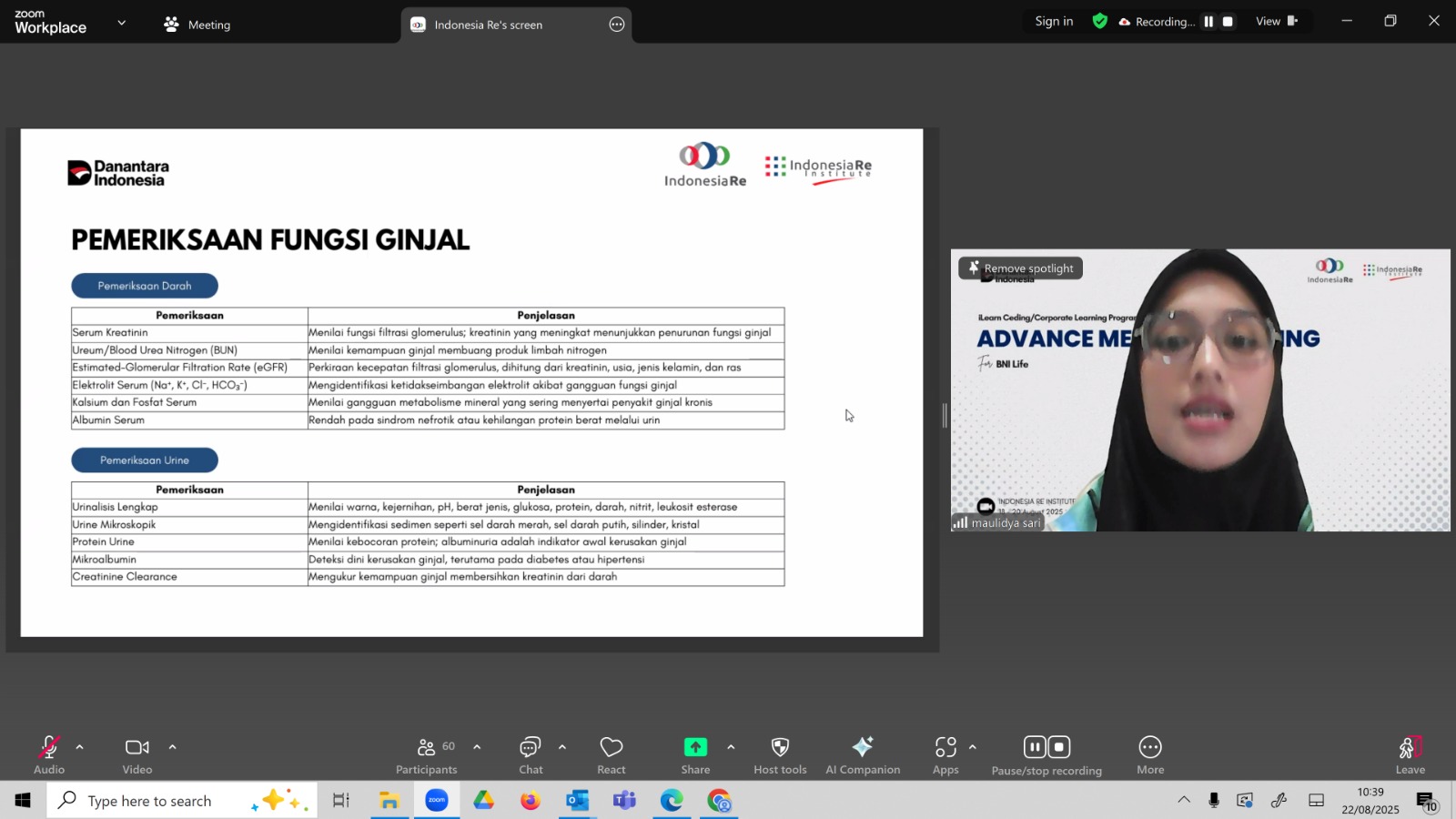Click Remove spotlight on the video
This screenshot has width=1456, height=819.
pos(1020,268)
